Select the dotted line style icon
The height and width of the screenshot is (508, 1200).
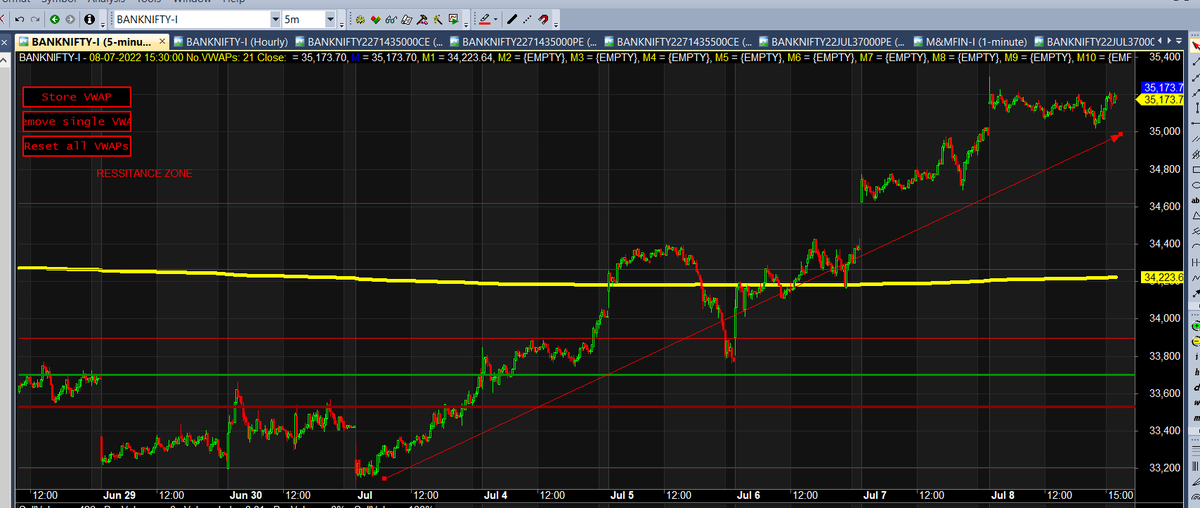tap(527, 19)
